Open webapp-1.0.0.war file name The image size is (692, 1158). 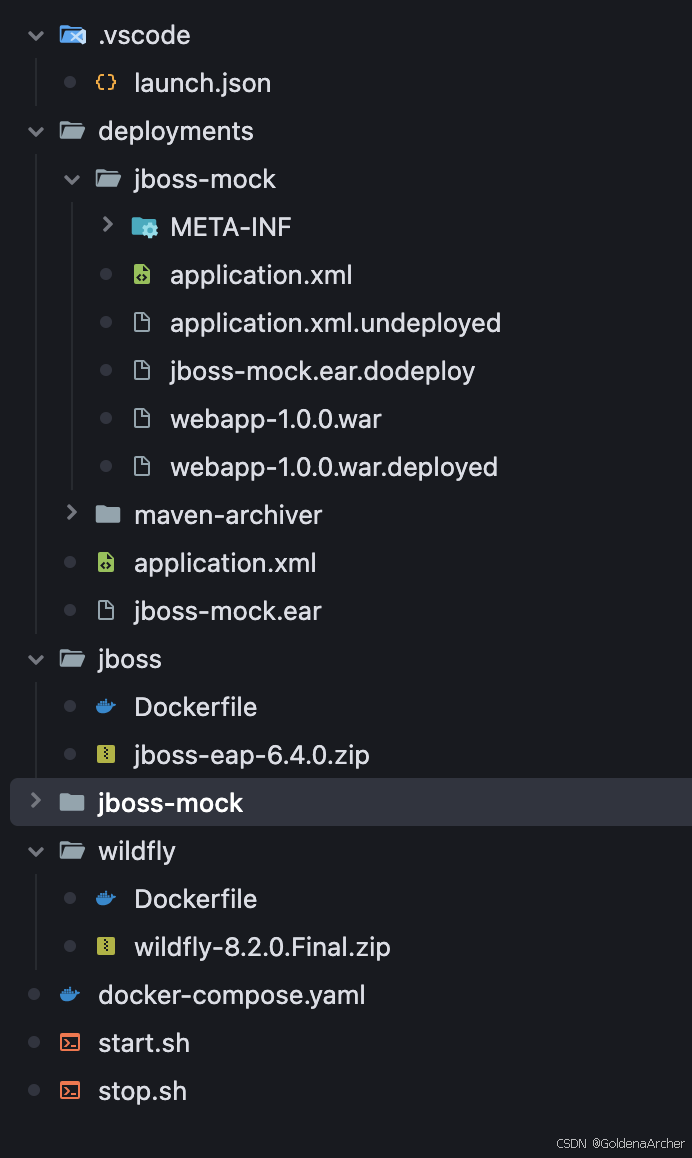(275, 419)
